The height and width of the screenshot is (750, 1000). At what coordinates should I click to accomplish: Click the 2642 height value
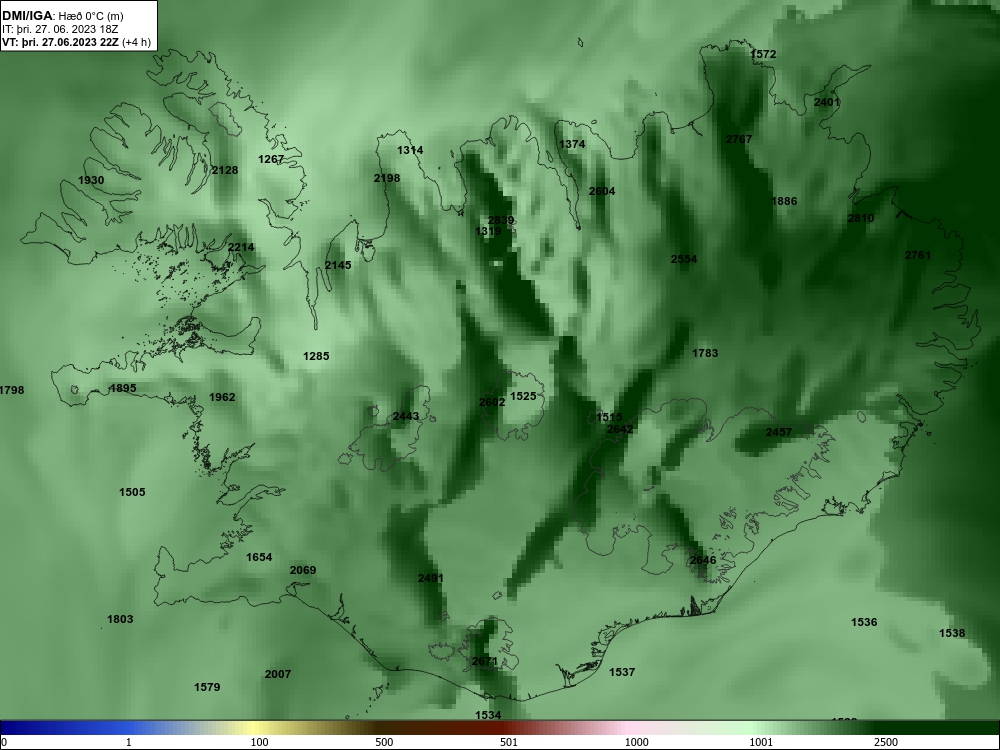pyautogui.click(x=621, y=429)
